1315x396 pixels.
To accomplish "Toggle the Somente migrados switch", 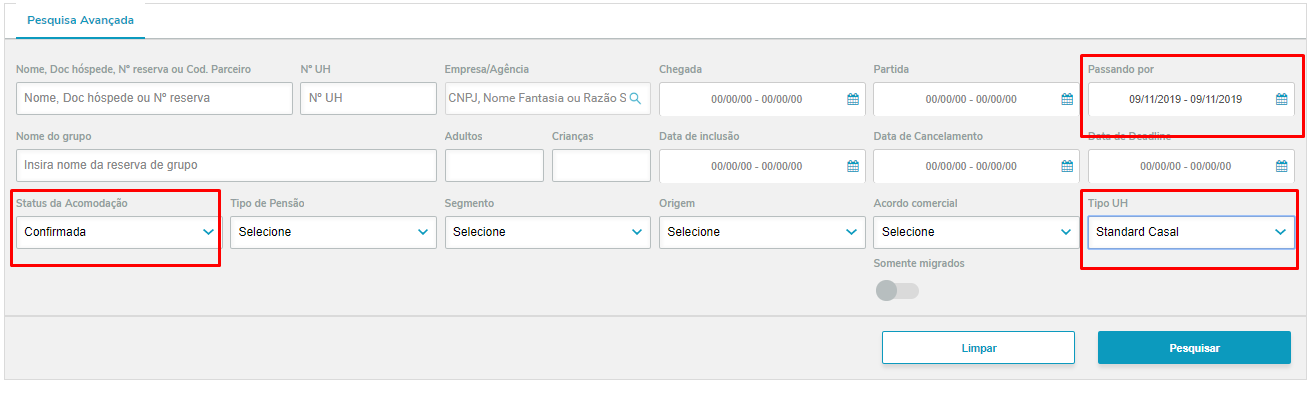I will (x=897, y=291).
